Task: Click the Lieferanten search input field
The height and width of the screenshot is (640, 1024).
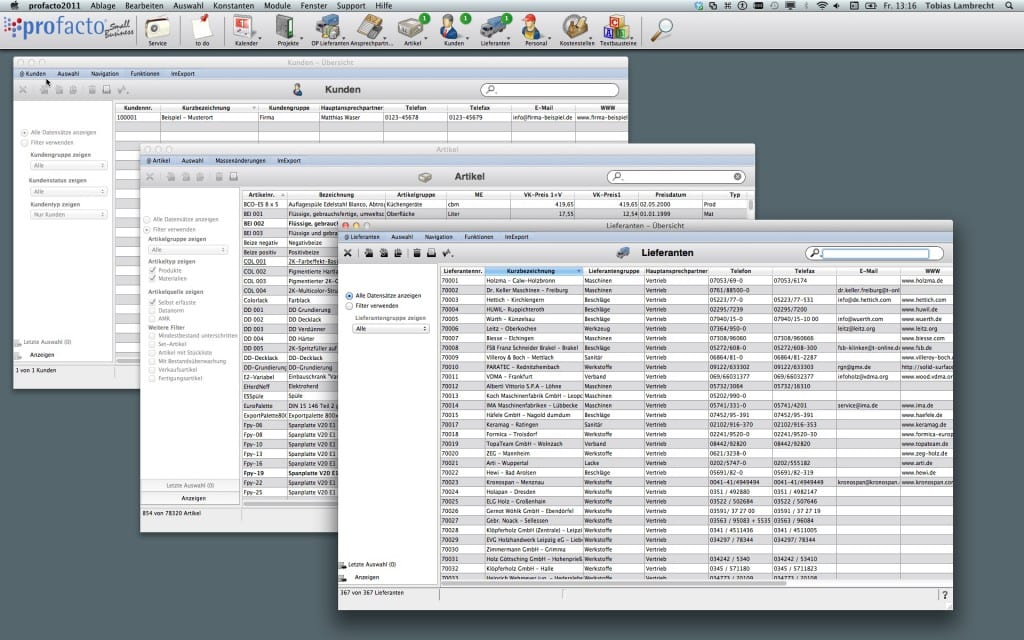Action: coord(875,253)
